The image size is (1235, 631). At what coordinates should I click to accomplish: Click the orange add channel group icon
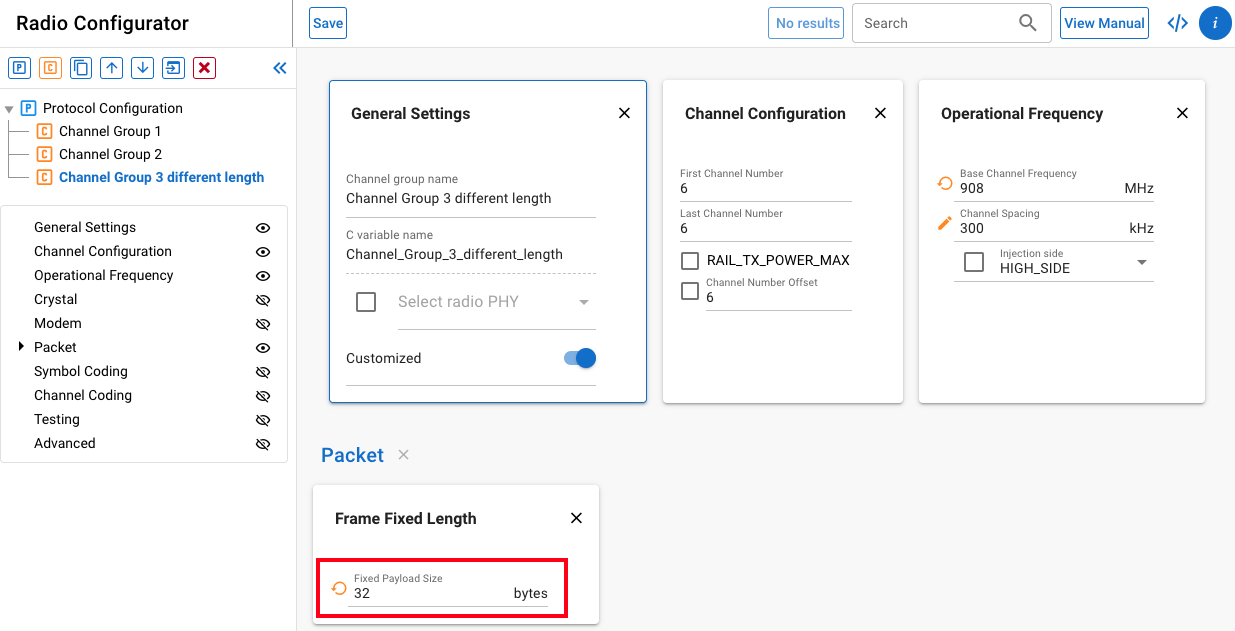pyautogui.click(x=50, y=68)
